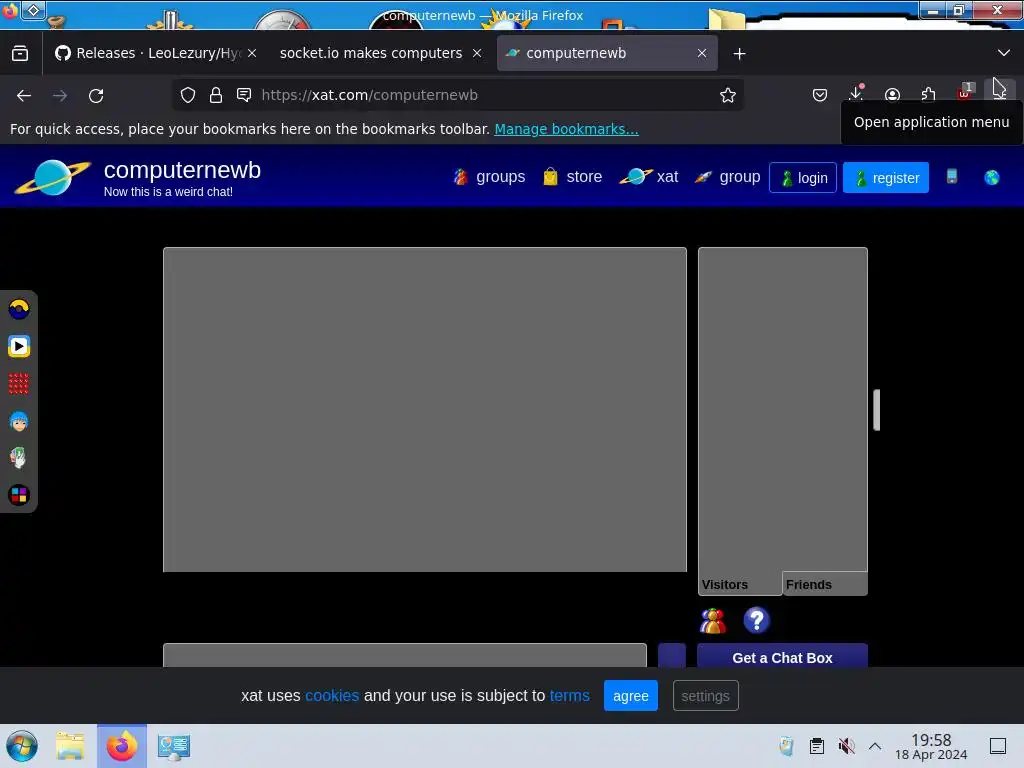
Task: Open tracking protection shield info
Action: click(x=188, y=95)
